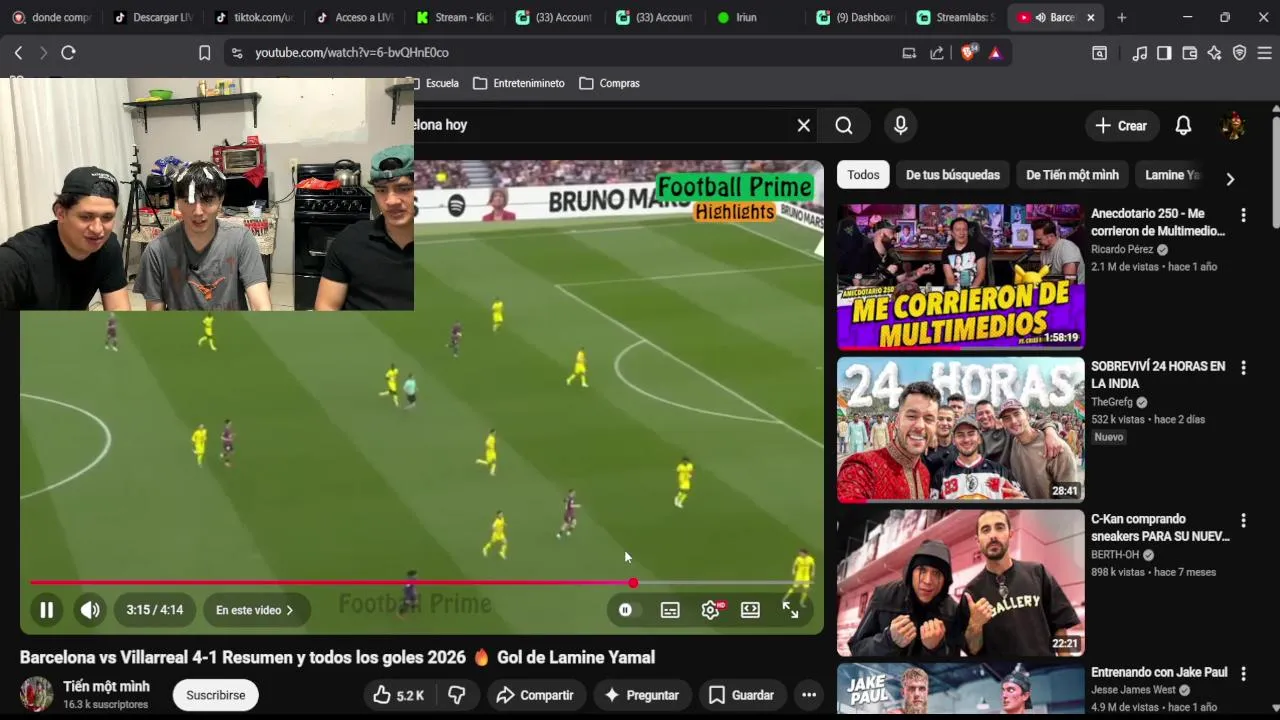1280x720 pixels.
Task: Switch to the 'Descargar LIV' tab
Action: 155,17
